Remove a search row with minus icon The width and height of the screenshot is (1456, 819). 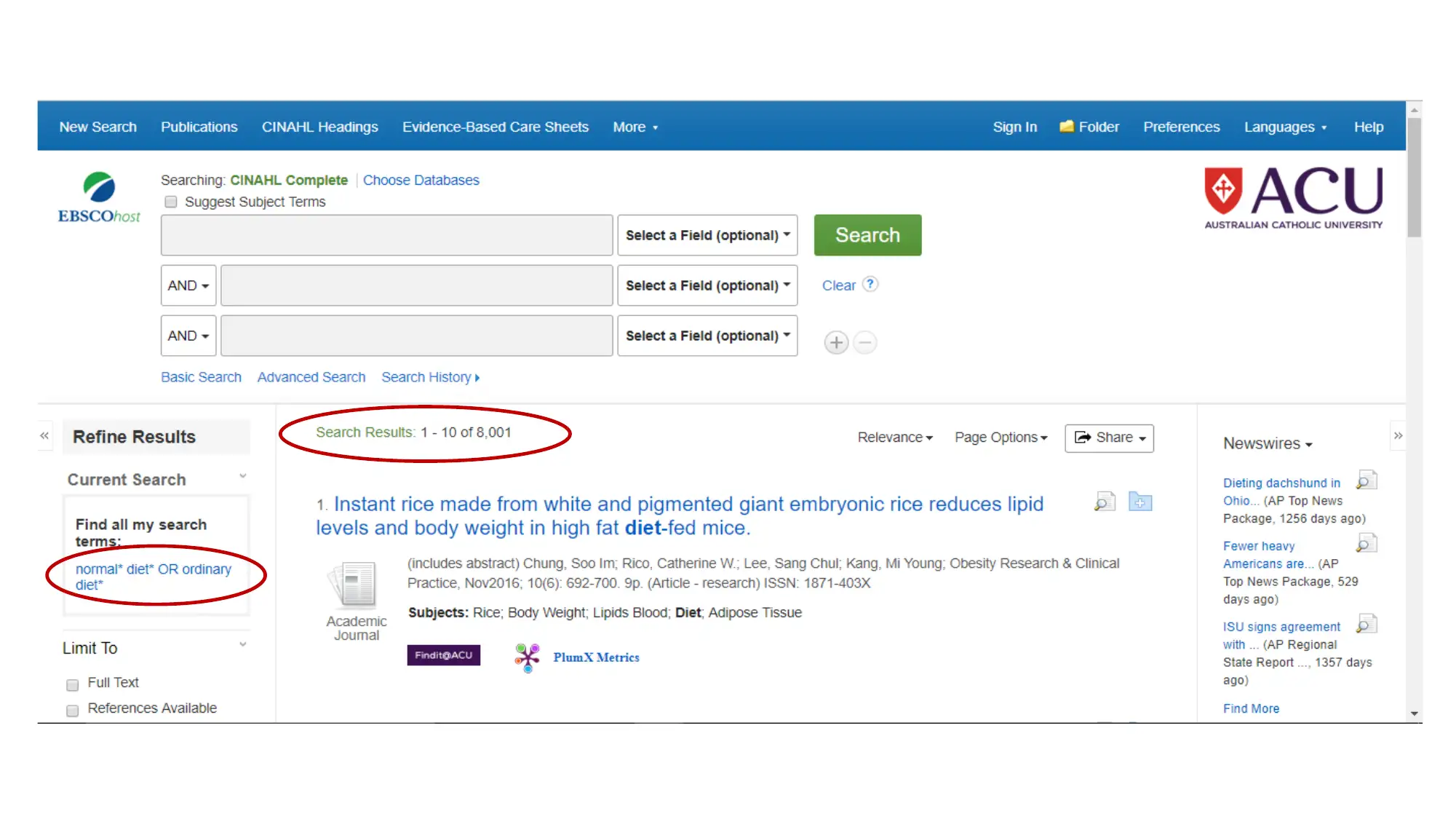pos(864,342)
